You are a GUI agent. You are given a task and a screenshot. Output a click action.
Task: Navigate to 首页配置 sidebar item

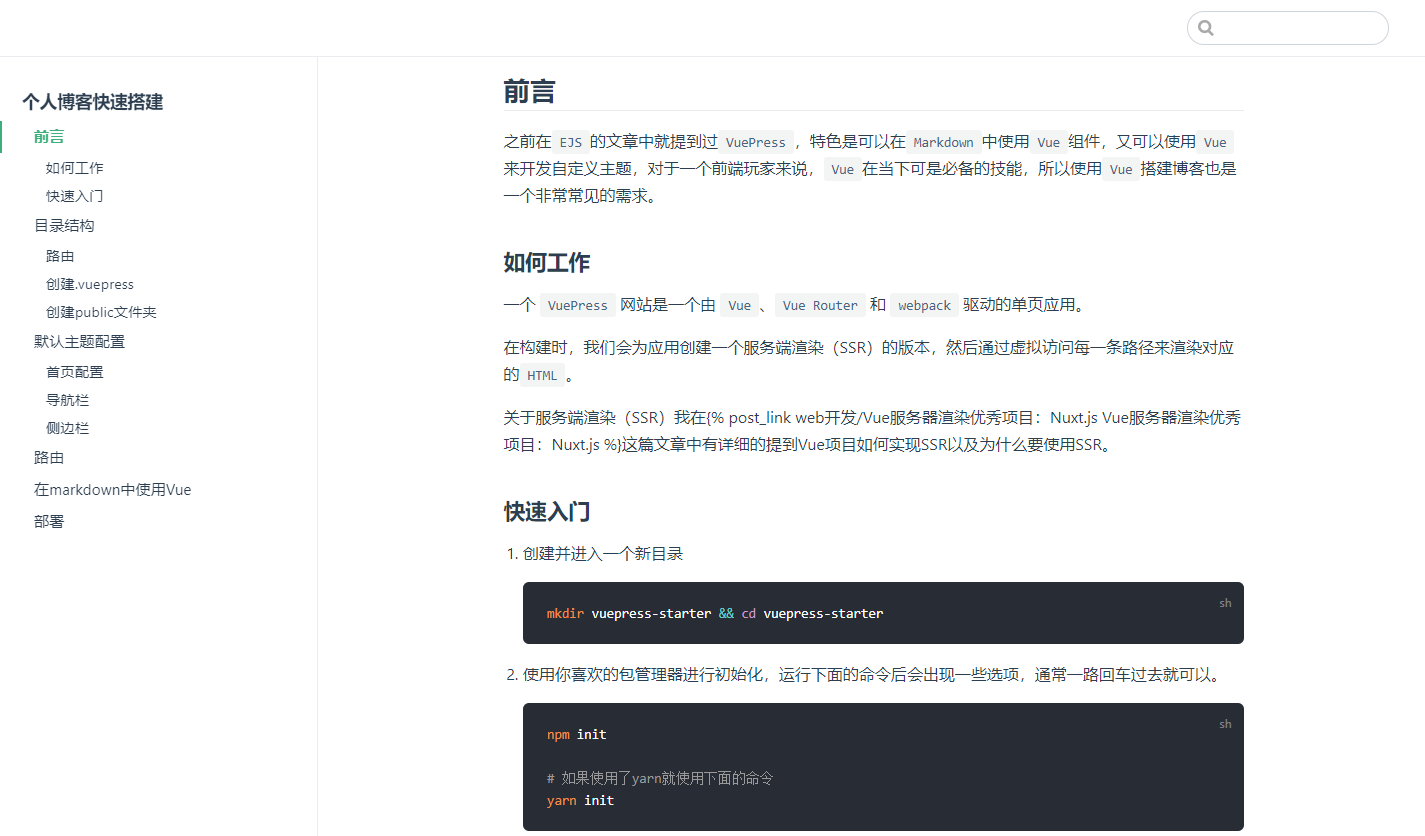pos(75,372)
